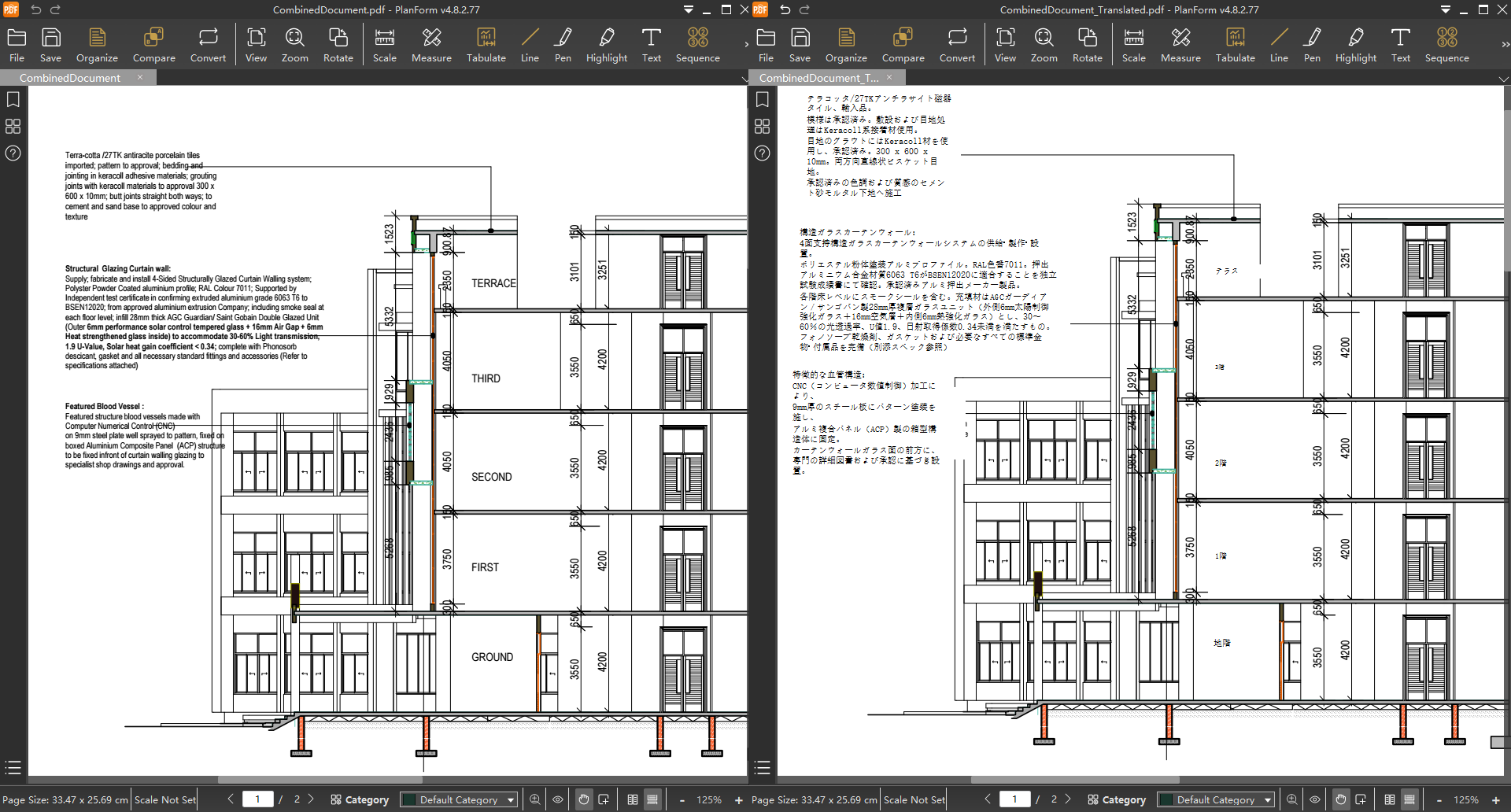
Task: Open Tabulate tool in left toolbar
Action: [486, 45]
